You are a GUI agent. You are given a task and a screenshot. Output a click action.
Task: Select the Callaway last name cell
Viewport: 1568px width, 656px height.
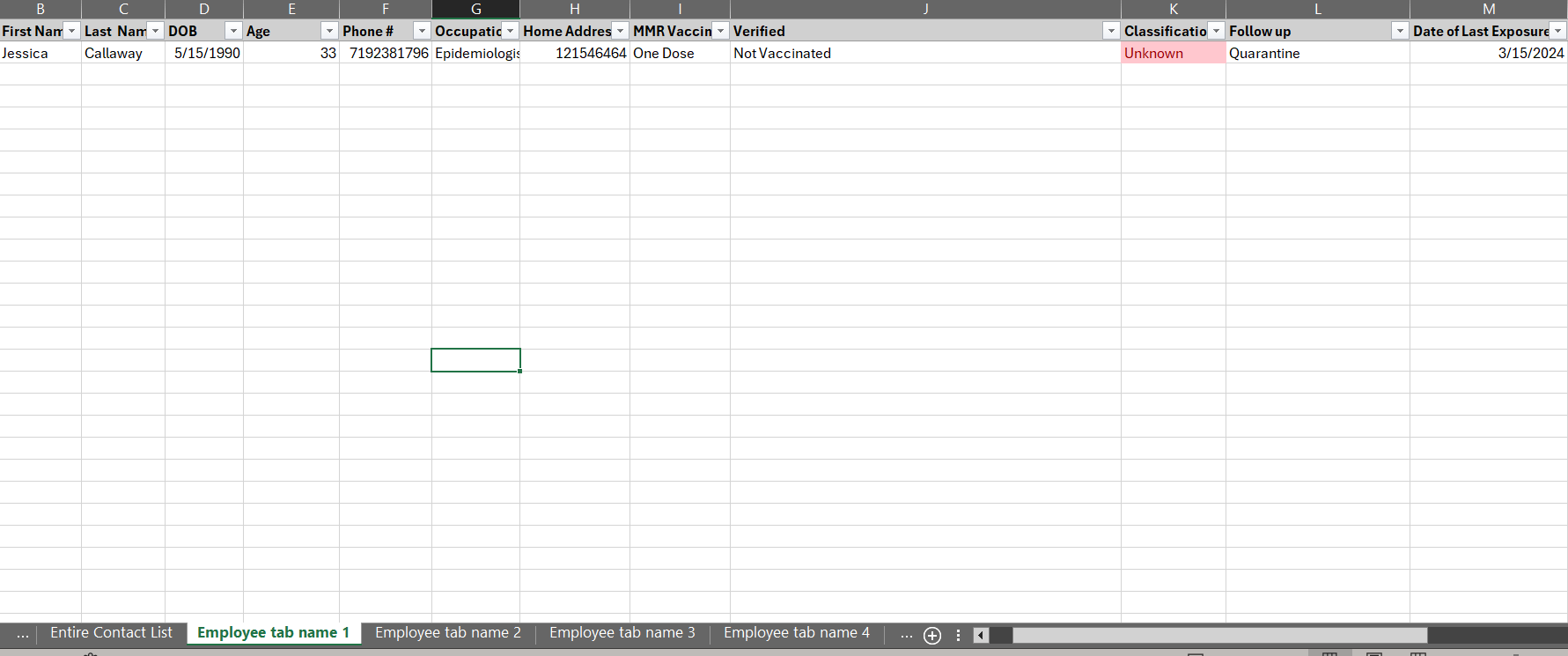click(x=123, y=53)
